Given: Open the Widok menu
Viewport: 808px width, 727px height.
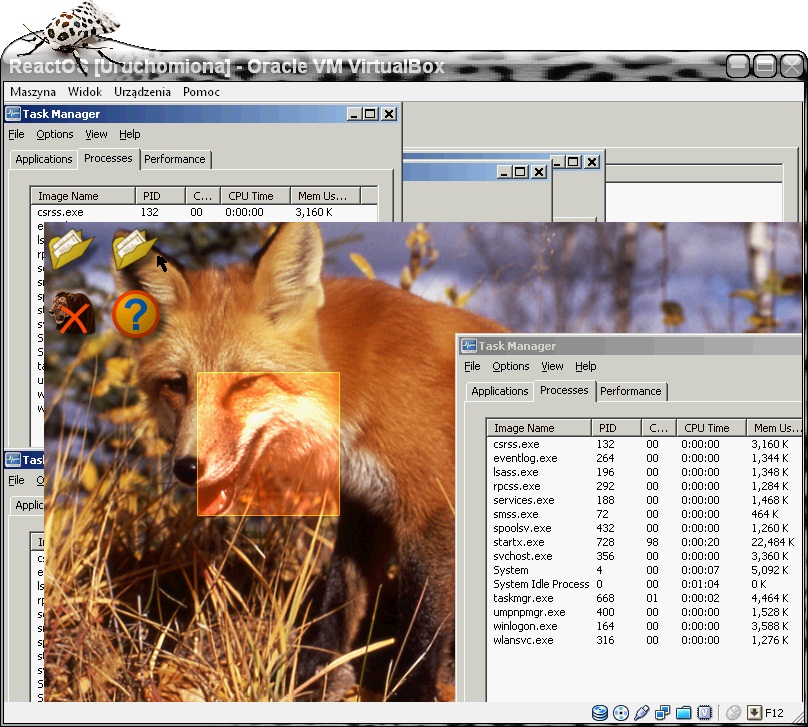Looking at the screenshot, I should tap(85, 92).
